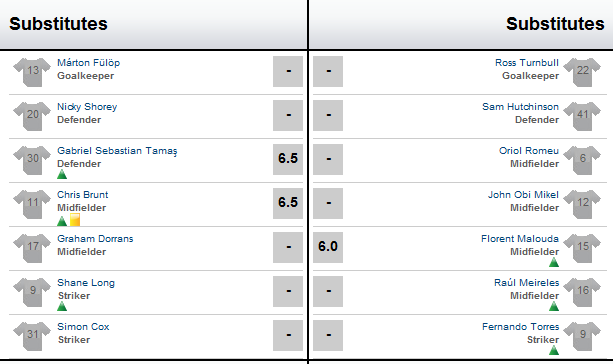
Task: Click the green arrow under Florent Malouda
Action: coord(554,262)
